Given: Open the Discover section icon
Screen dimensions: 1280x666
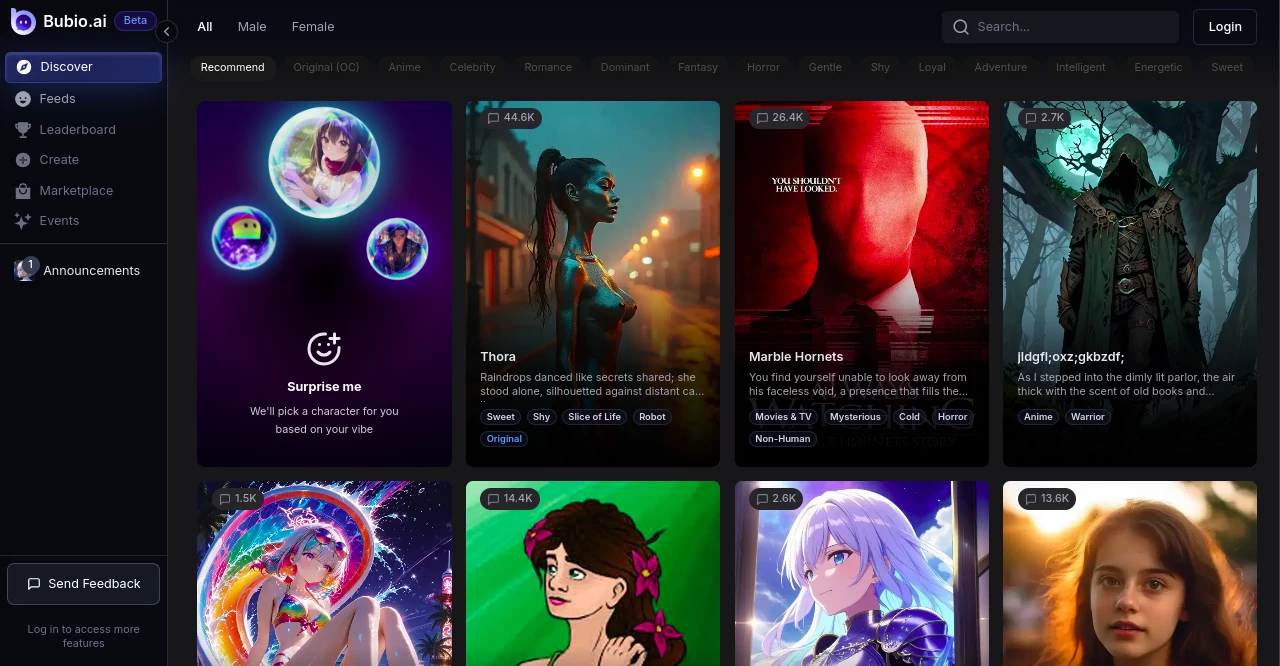Looking at the screenshot, I should click(x=23, y=67).
